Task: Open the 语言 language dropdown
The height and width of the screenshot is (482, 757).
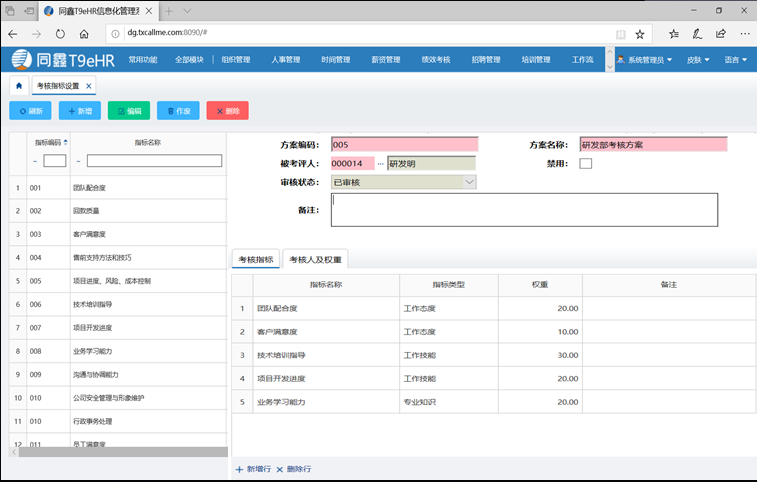Action: coord(736,60)
